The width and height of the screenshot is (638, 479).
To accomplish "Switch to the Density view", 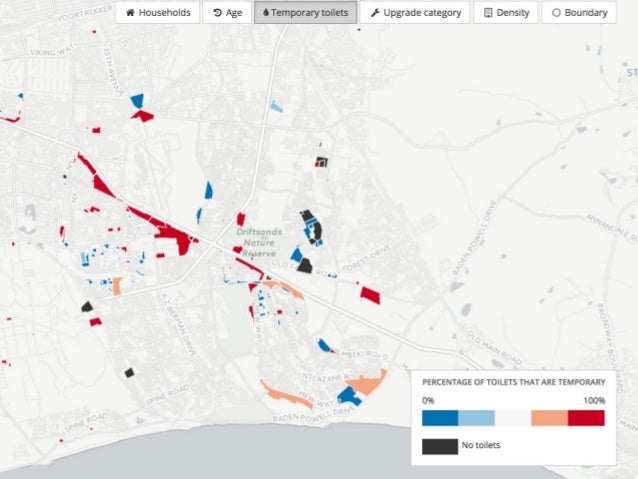I will click(506, 13).
